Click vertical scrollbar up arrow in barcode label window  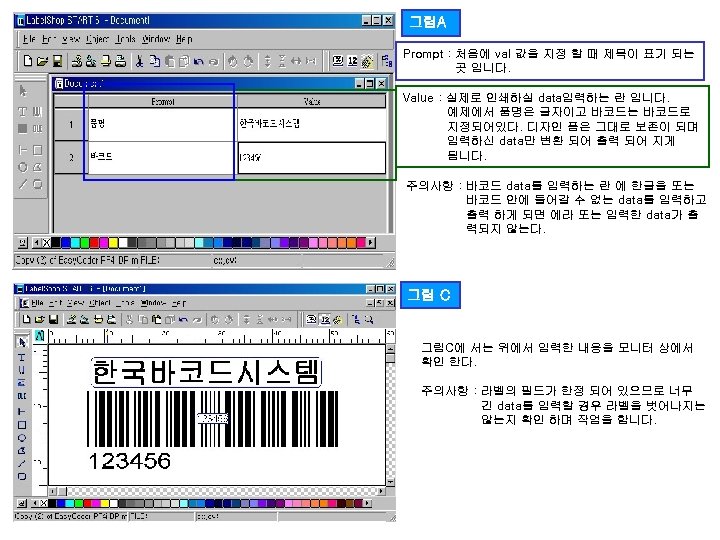(390, 349)
